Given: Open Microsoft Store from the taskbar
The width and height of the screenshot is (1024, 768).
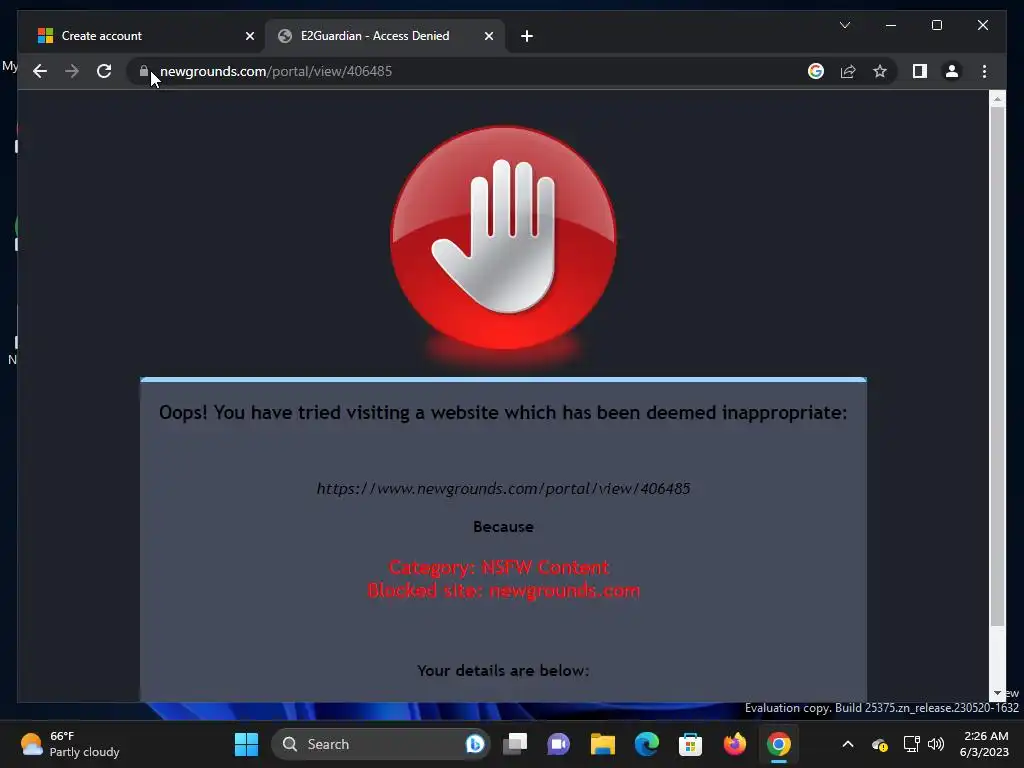Looking at the screenshot, I should 690,744.
